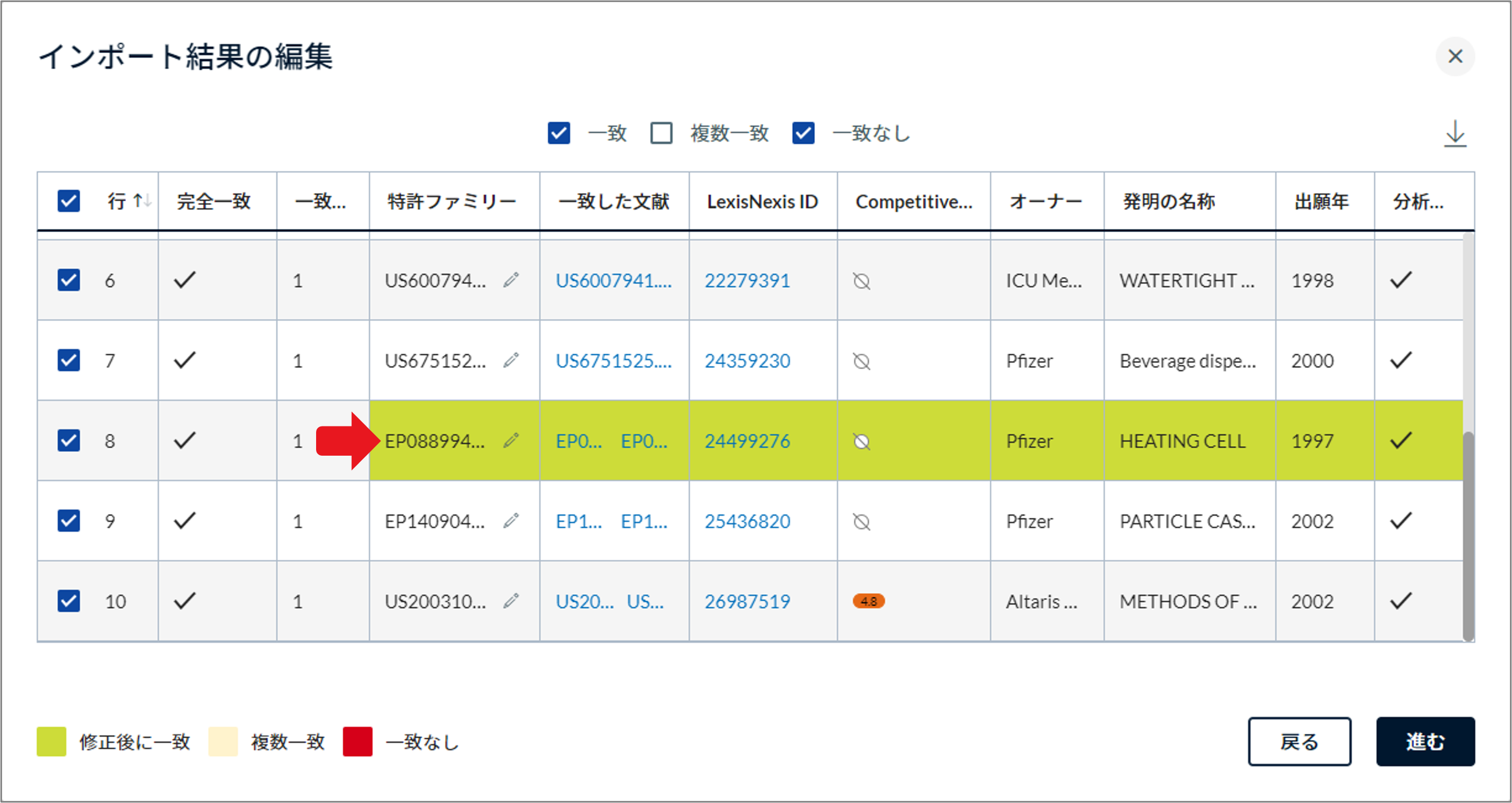
Task: Click the download results icon
Action: pos(1455,134)
